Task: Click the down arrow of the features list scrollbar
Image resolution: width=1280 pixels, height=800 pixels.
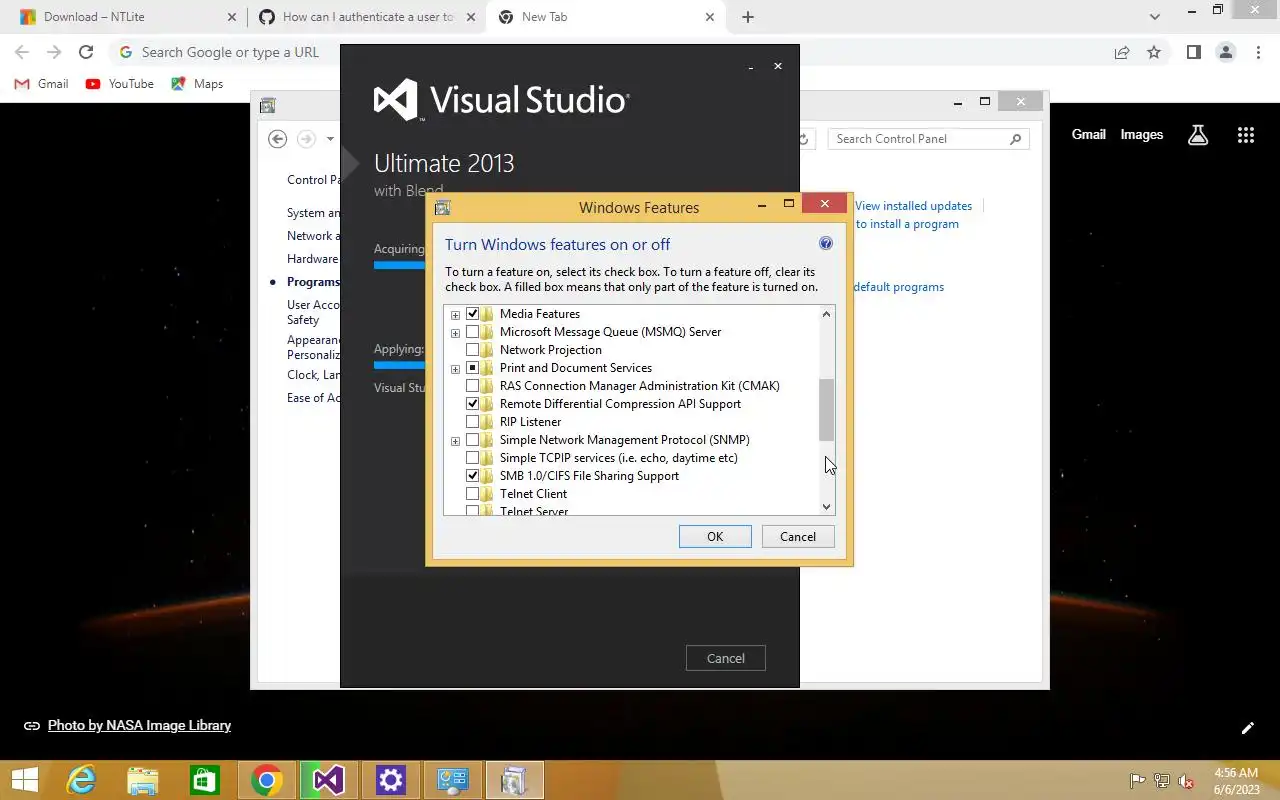Action: pyautogui.click(x=826, y=507)
